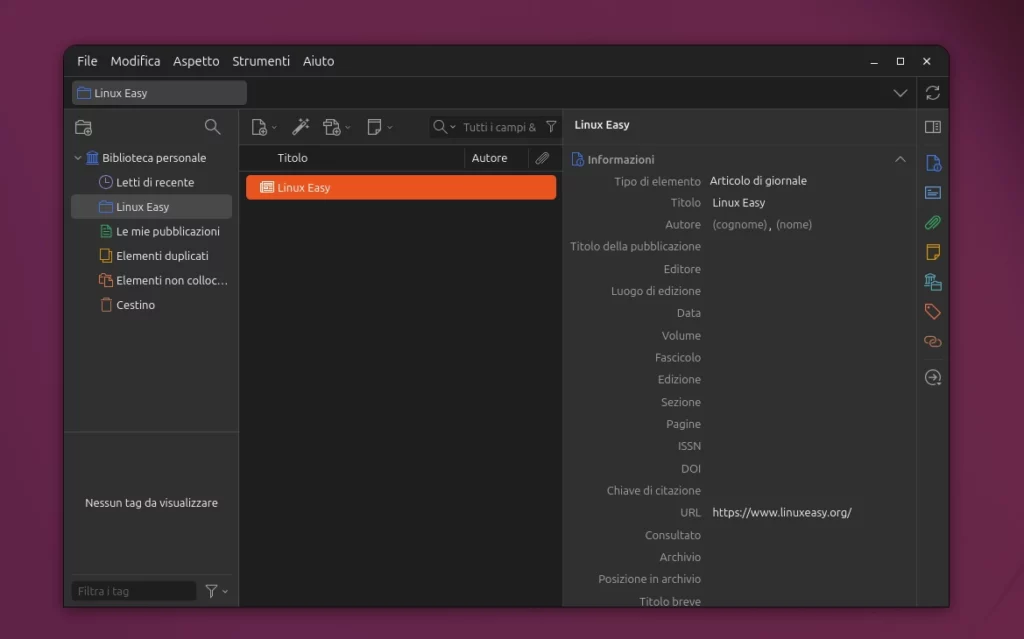Open the Strumenti menu
1024x639 pixels.
click(261, 61)
